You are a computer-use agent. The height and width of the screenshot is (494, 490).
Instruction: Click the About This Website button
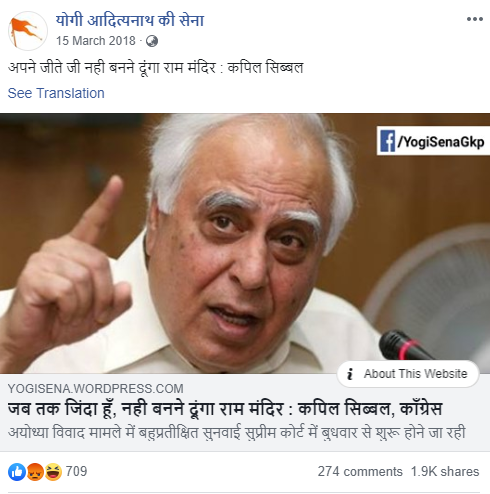(x=408, y=374)
